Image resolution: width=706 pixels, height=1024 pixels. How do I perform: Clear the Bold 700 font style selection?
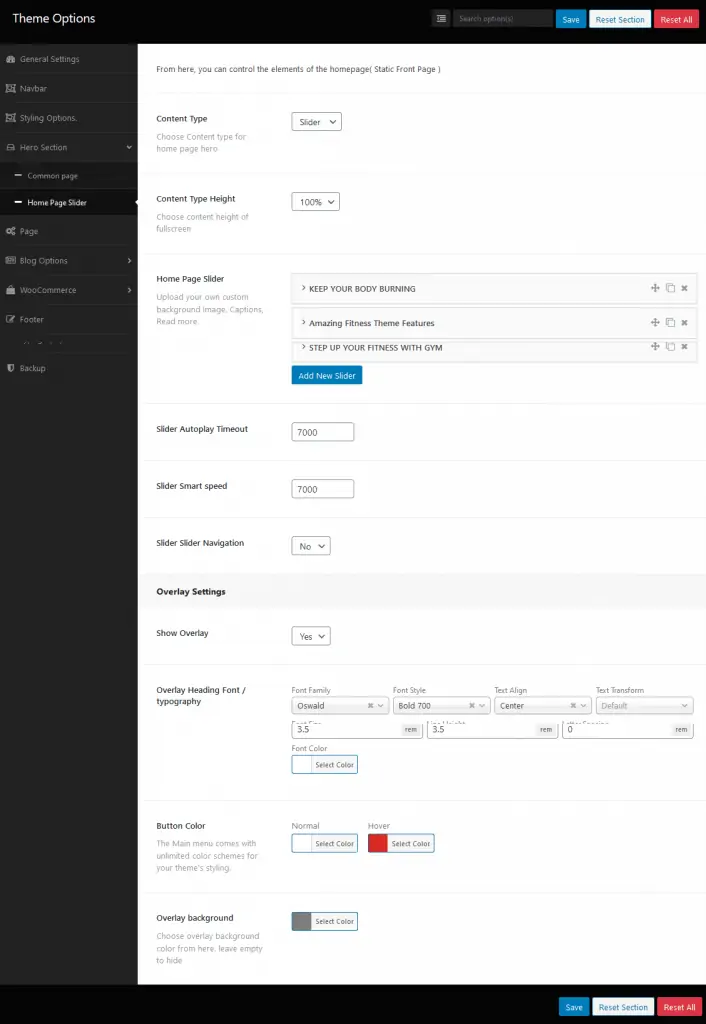[472, 706]
